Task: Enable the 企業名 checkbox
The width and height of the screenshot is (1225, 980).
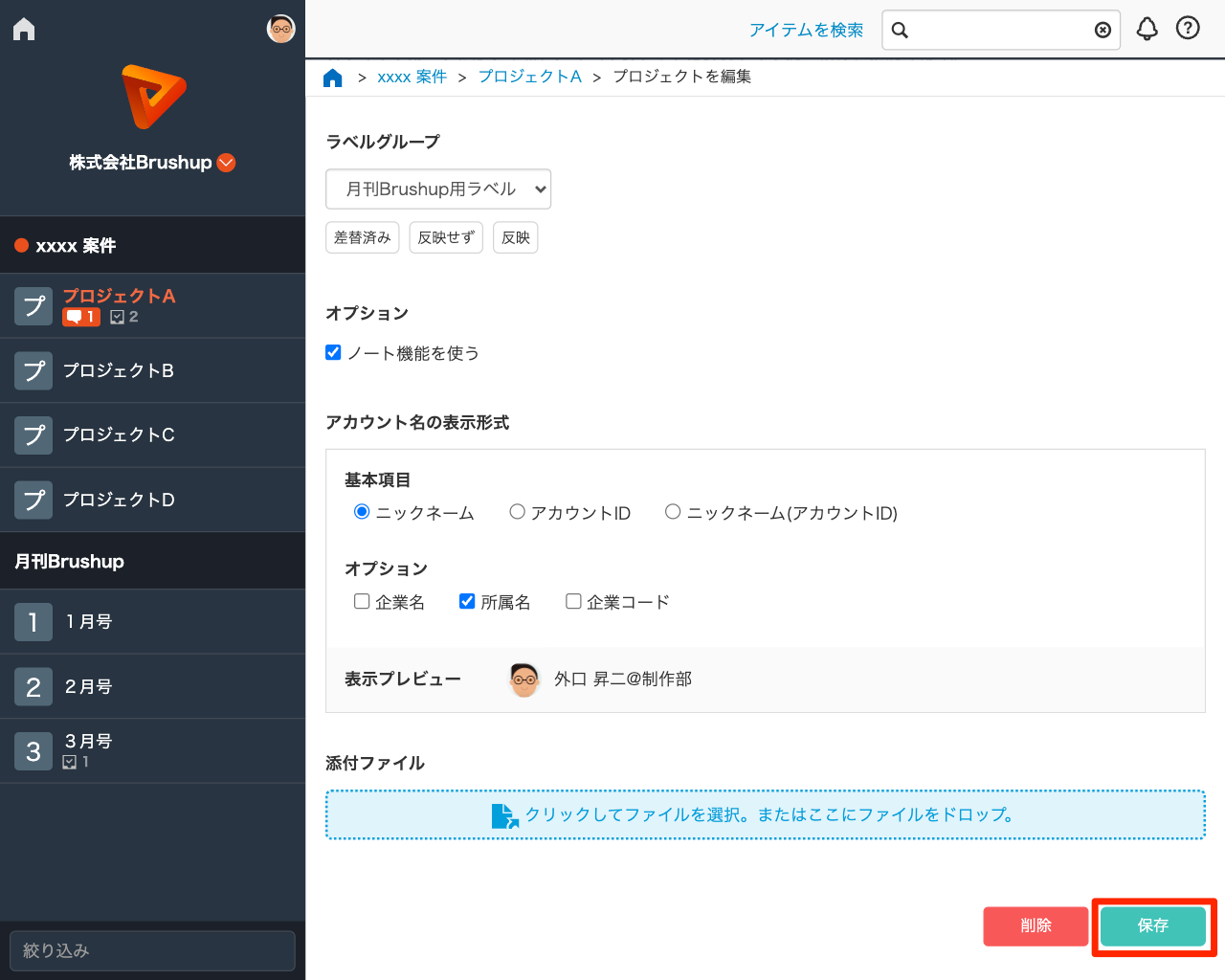Action: point(362,601)
